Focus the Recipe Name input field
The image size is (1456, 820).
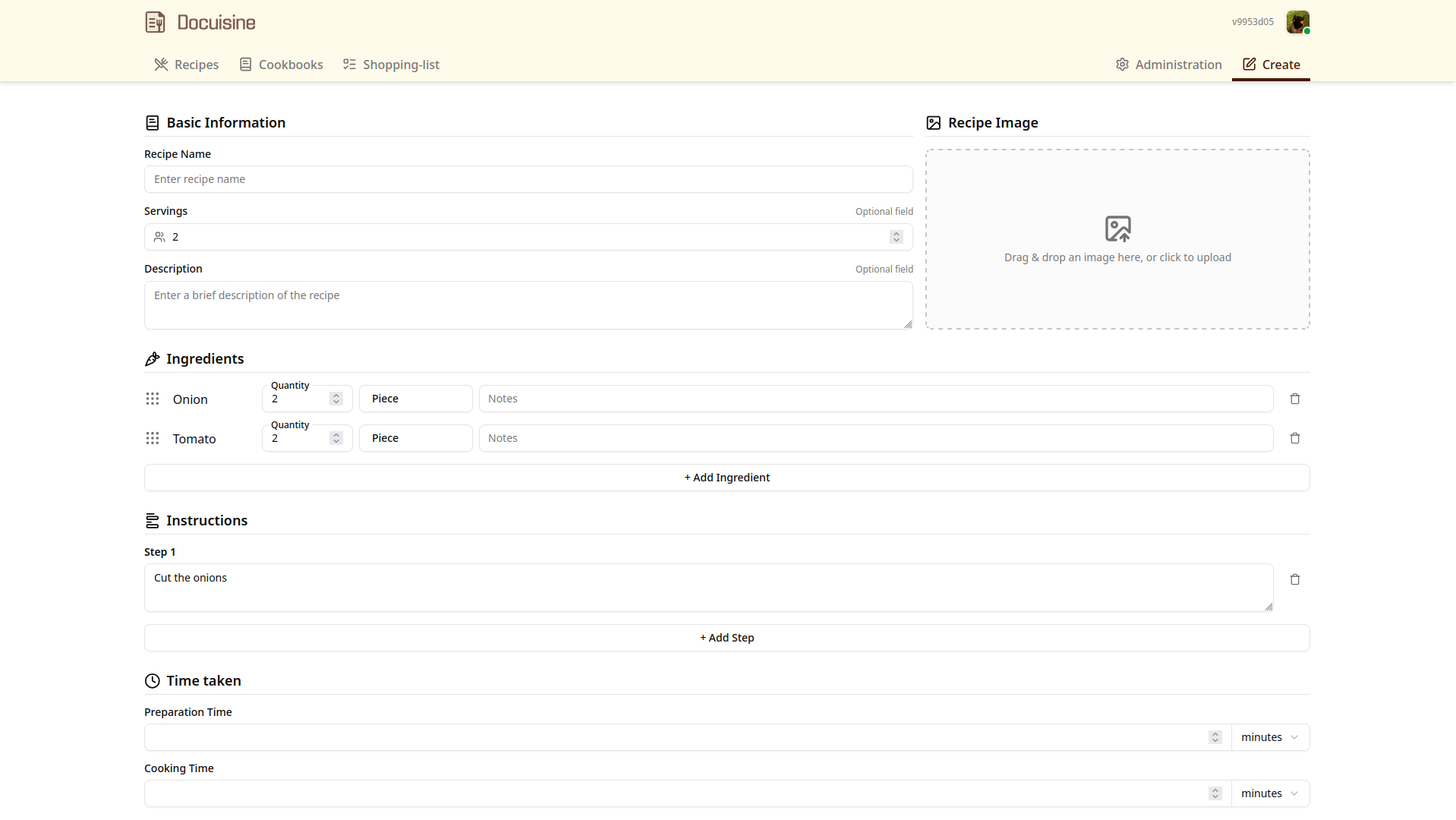click(528, 179)
